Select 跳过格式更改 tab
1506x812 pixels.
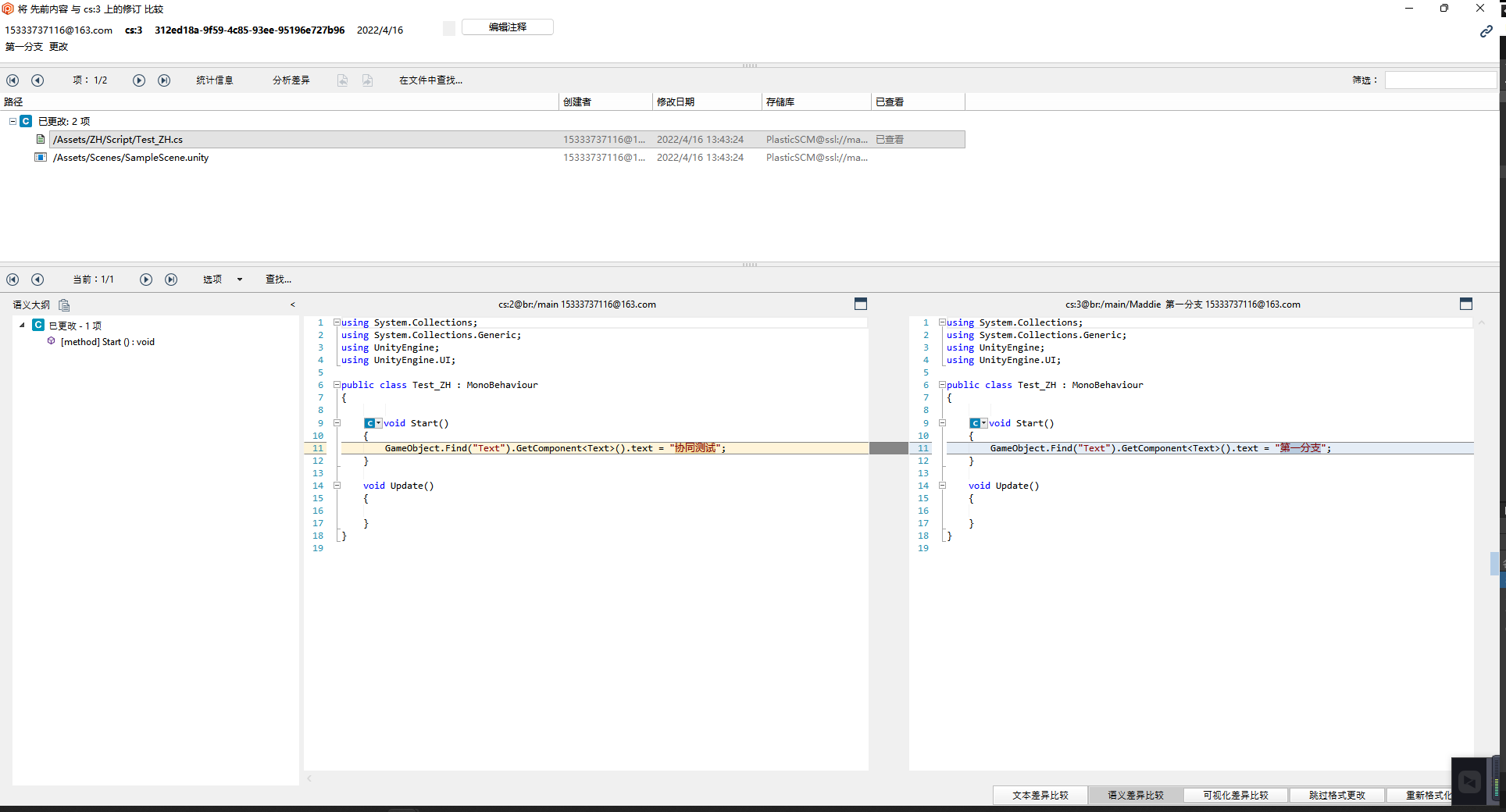1337,795
